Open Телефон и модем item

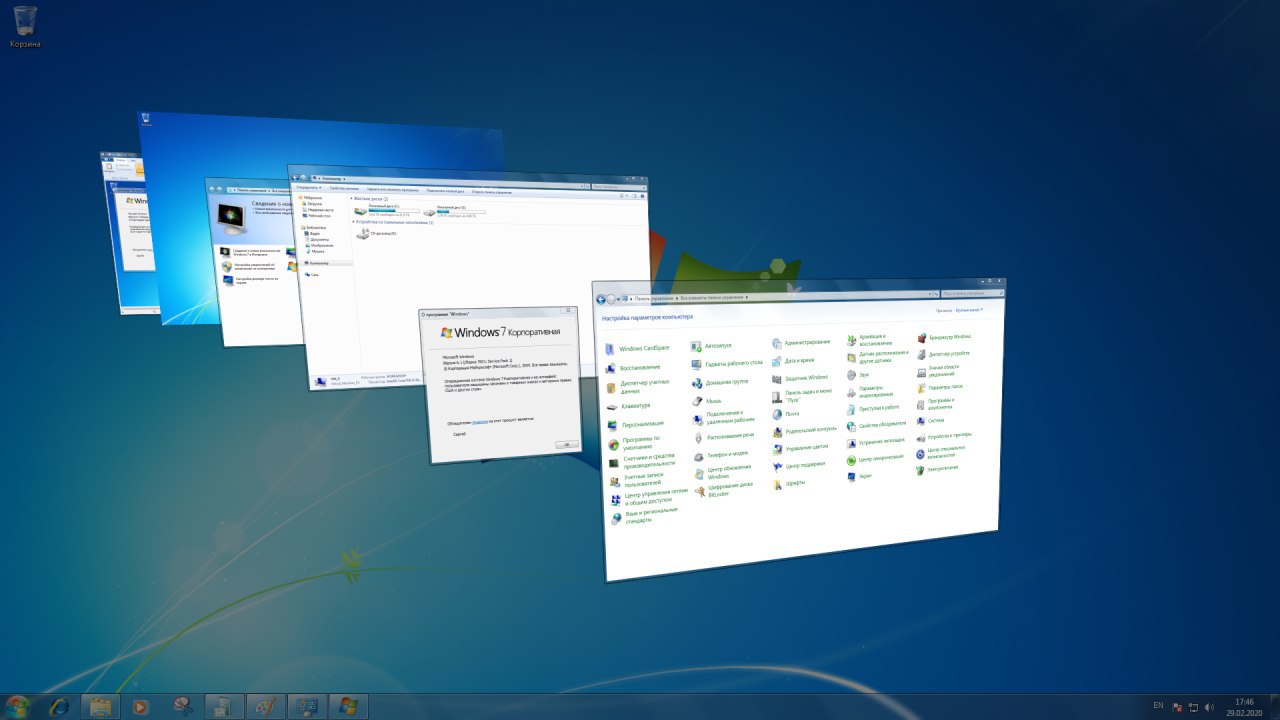coord(720,455)
